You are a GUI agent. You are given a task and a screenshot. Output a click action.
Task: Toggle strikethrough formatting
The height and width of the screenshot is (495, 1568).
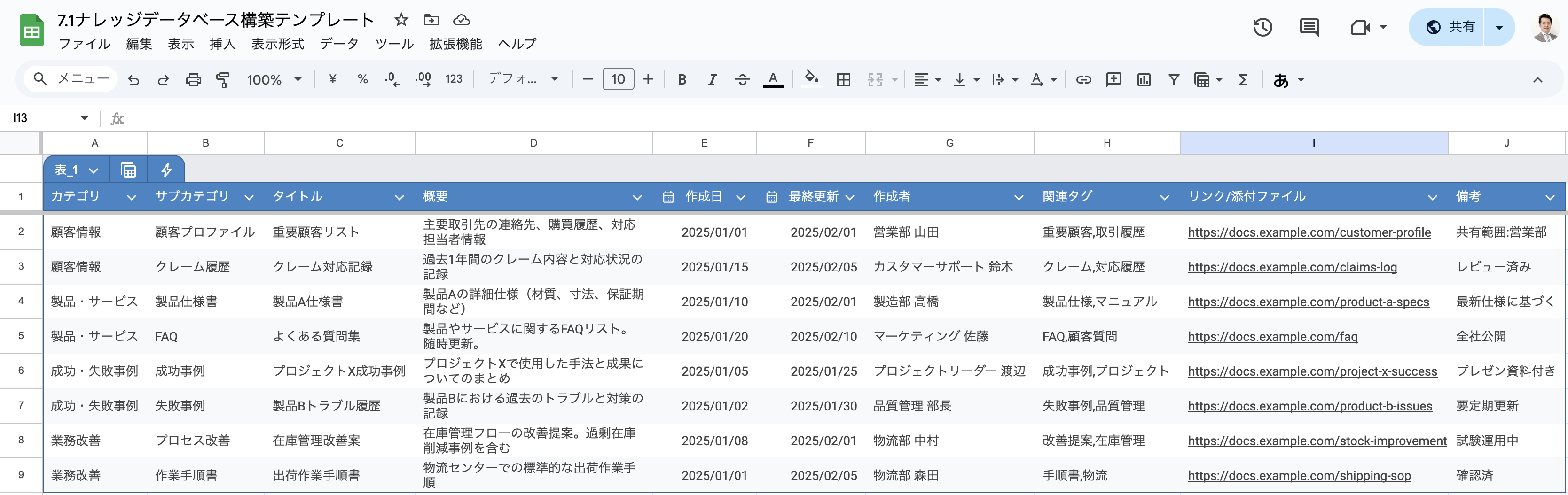tap(743, 79)
